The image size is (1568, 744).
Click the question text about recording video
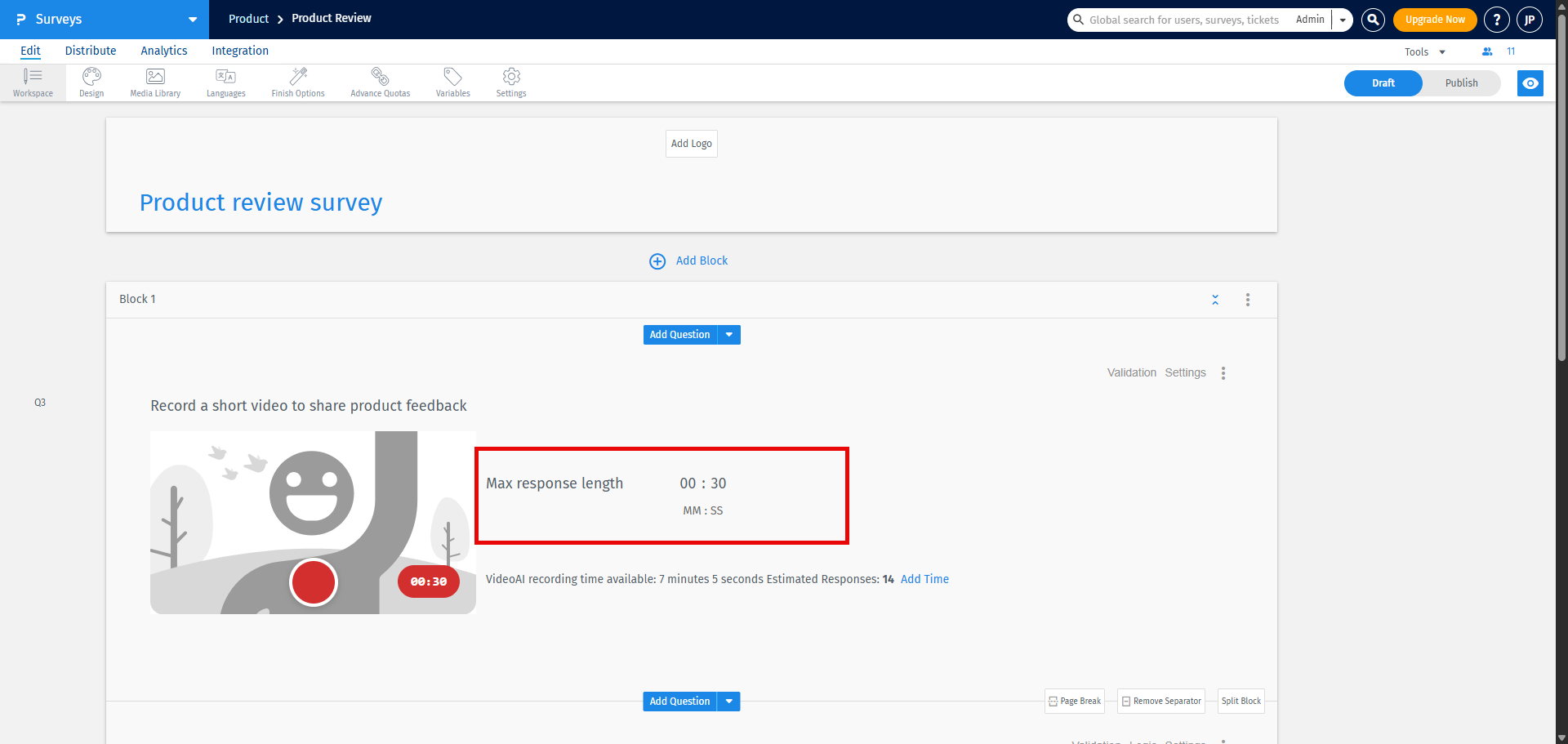pos(309,406)
